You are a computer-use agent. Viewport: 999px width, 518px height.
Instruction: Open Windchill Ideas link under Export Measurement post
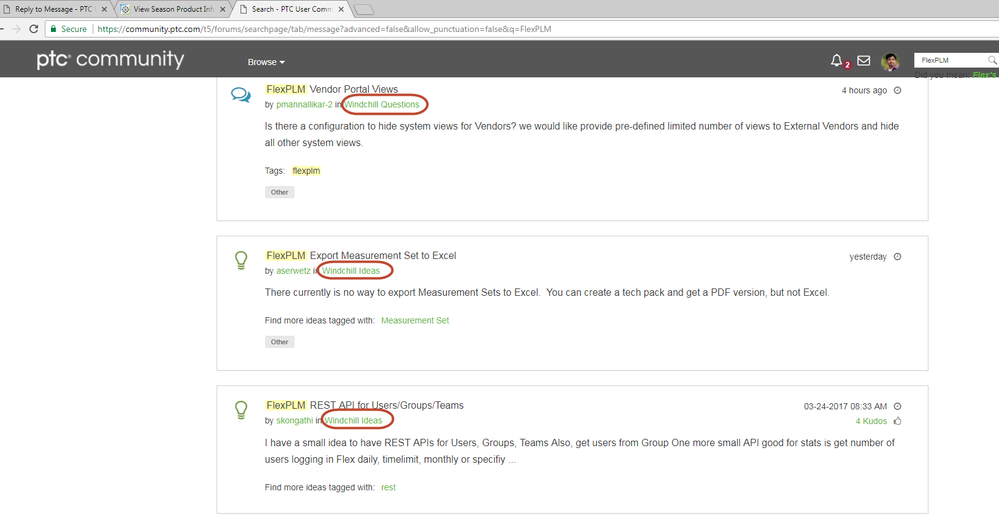[350, 271]
